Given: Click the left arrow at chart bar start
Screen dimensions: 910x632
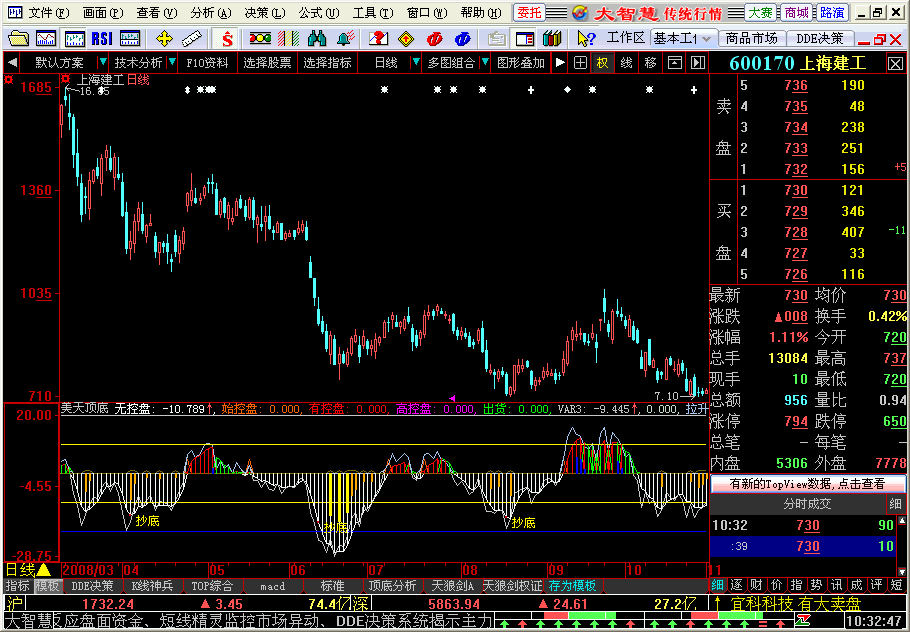Looking at the screenshot, I should coord(12,63).
